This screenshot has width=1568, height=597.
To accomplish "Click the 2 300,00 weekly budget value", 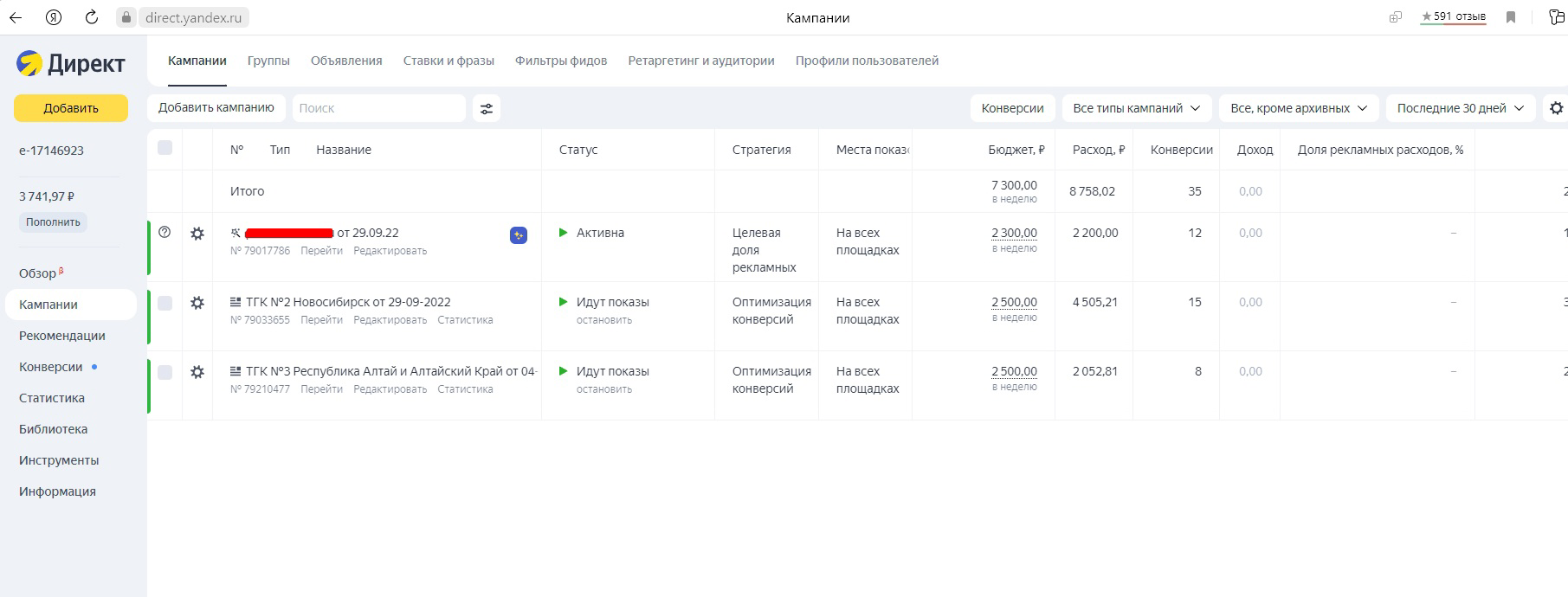I will [x=1014, y=233].
